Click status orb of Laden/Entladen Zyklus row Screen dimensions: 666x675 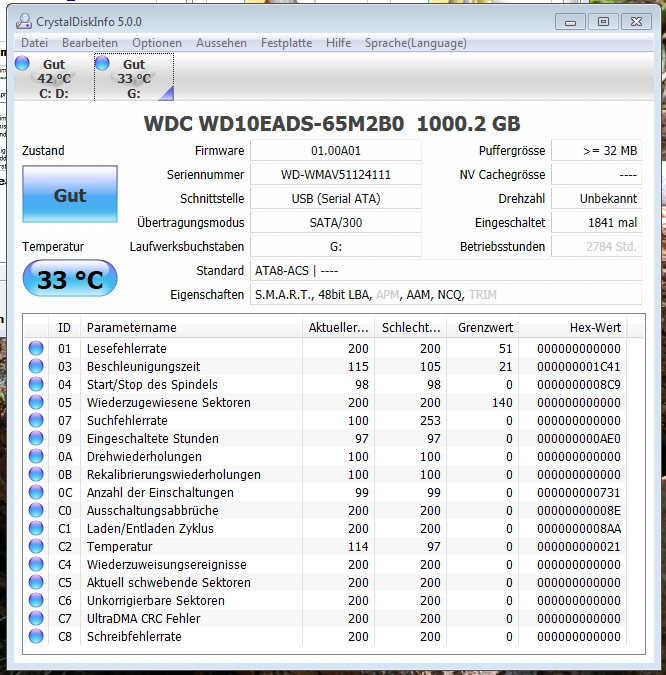pos(36,528)
